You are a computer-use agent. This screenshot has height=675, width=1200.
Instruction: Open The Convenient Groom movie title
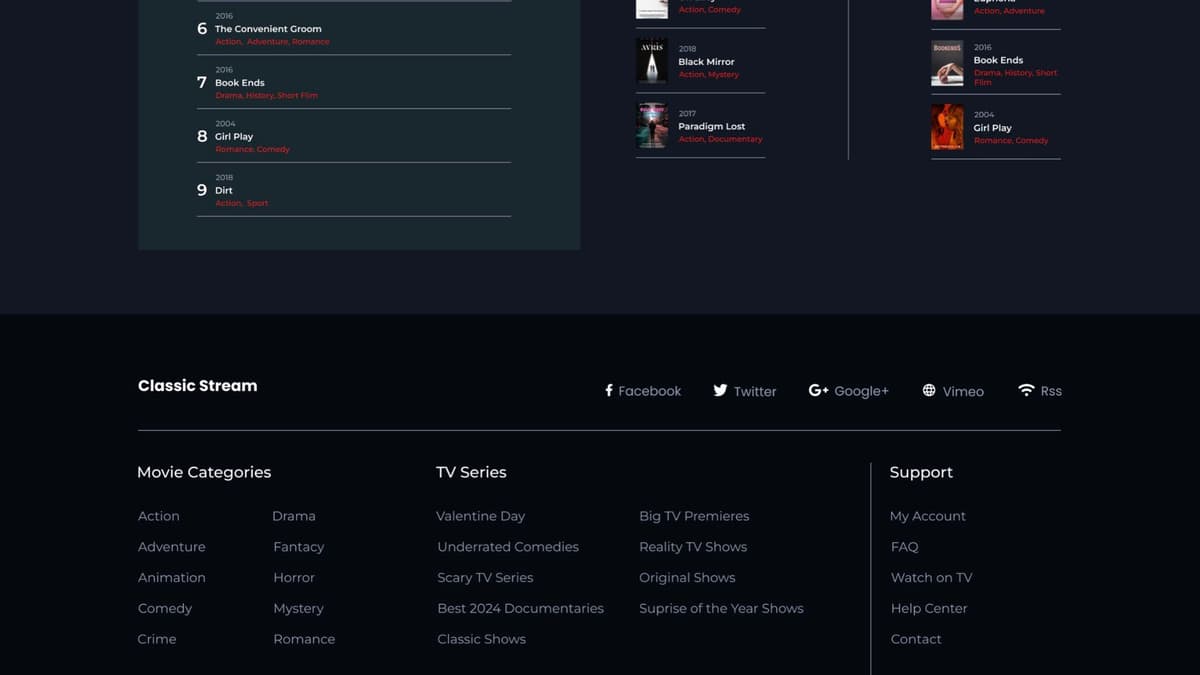(268, 28)
